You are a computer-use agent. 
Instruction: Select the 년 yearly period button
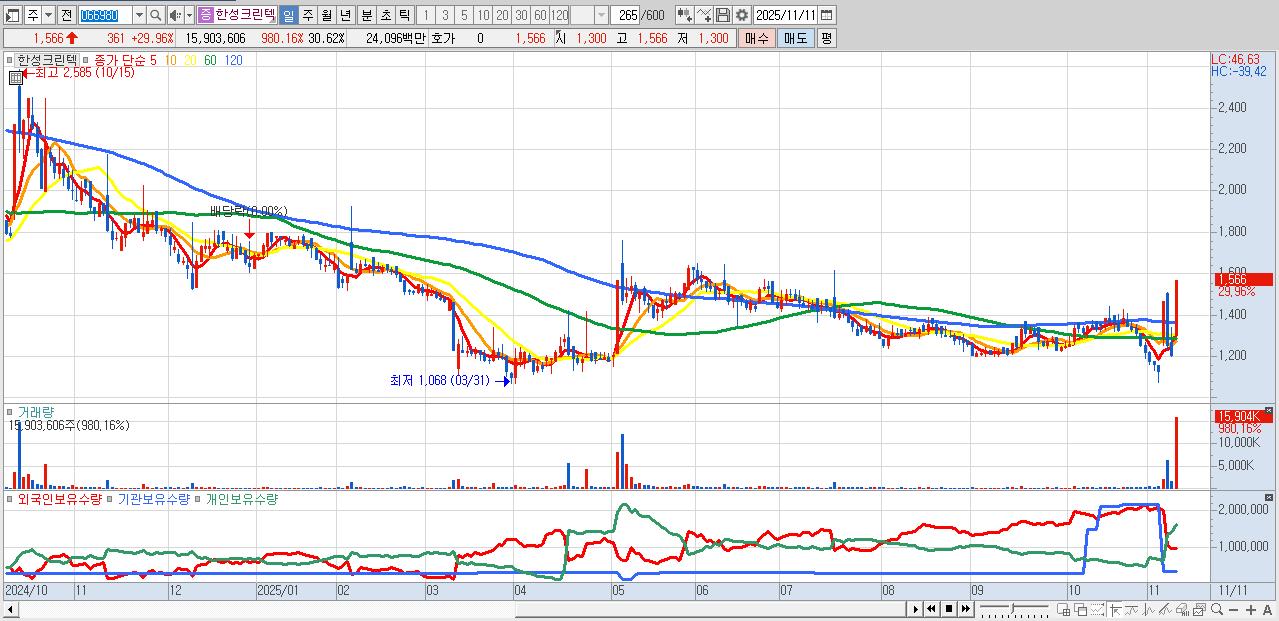coord(345,15)
